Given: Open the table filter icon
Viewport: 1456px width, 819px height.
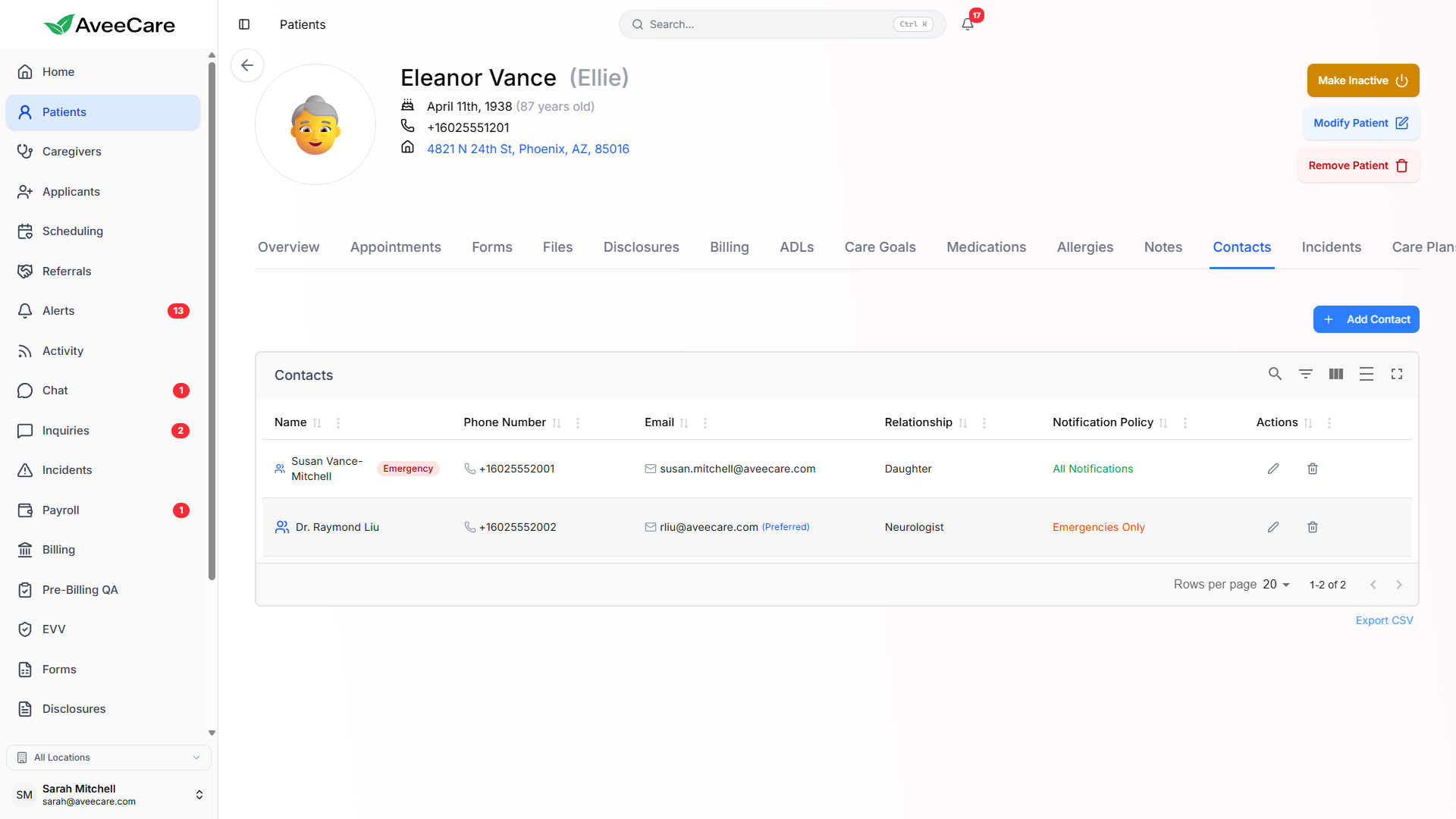Looking at the screenshot, I should 1305,374.
